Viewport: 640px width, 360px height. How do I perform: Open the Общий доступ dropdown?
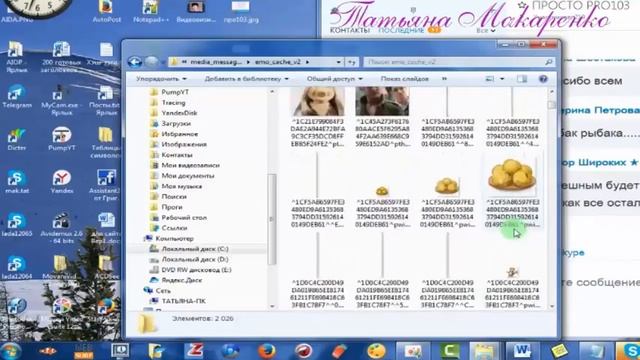pos(335,79)
